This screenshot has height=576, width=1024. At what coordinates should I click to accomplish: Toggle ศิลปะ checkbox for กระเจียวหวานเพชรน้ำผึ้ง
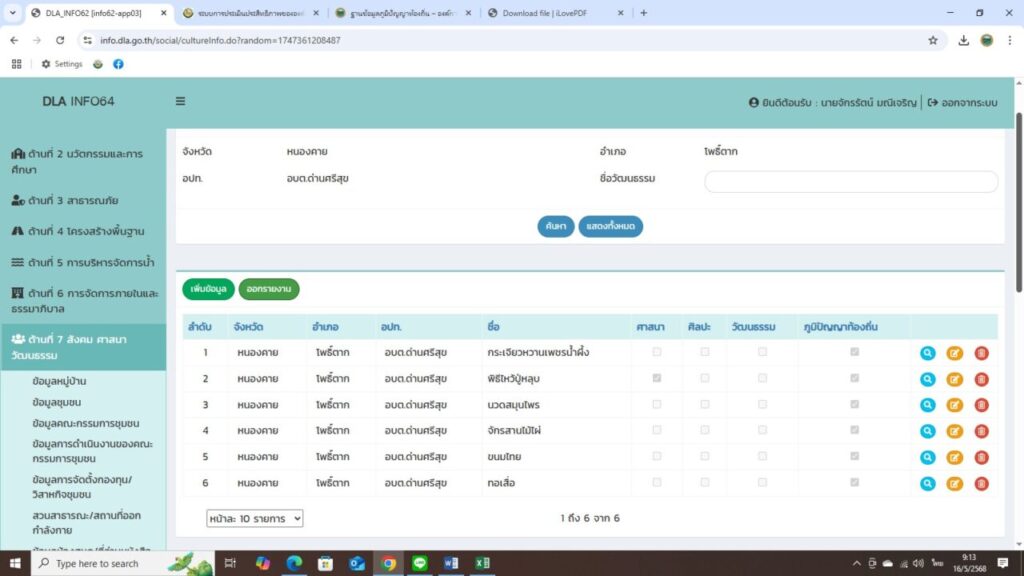tap(705, 352)
